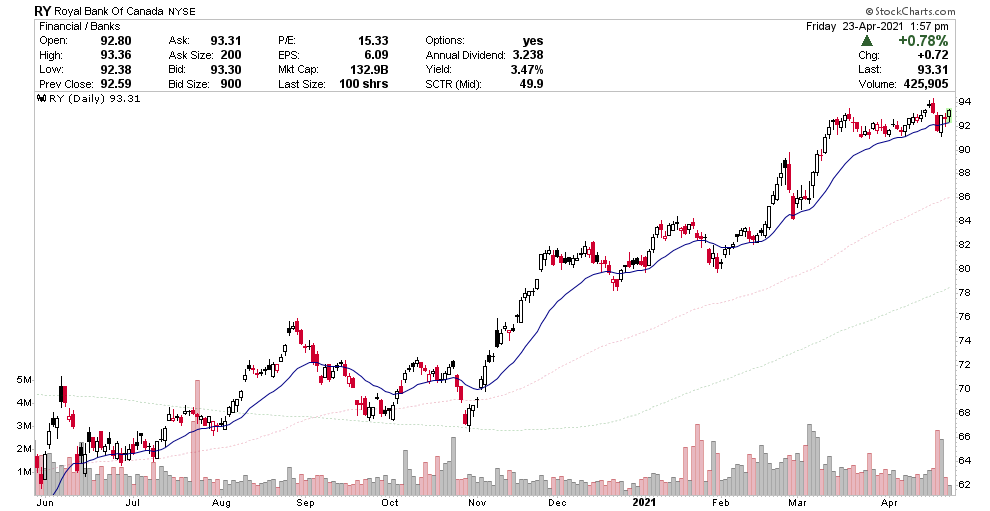Click the StockCharts.com copyright text

(910, 11)
